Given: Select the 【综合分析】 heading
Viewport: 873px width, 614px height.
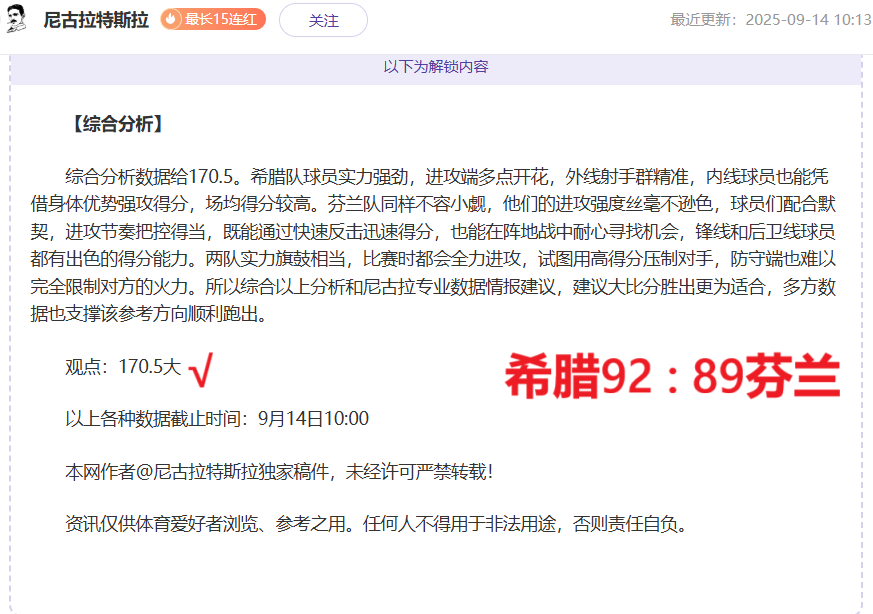Looking at the screenshot, I should tap(118, 124).
